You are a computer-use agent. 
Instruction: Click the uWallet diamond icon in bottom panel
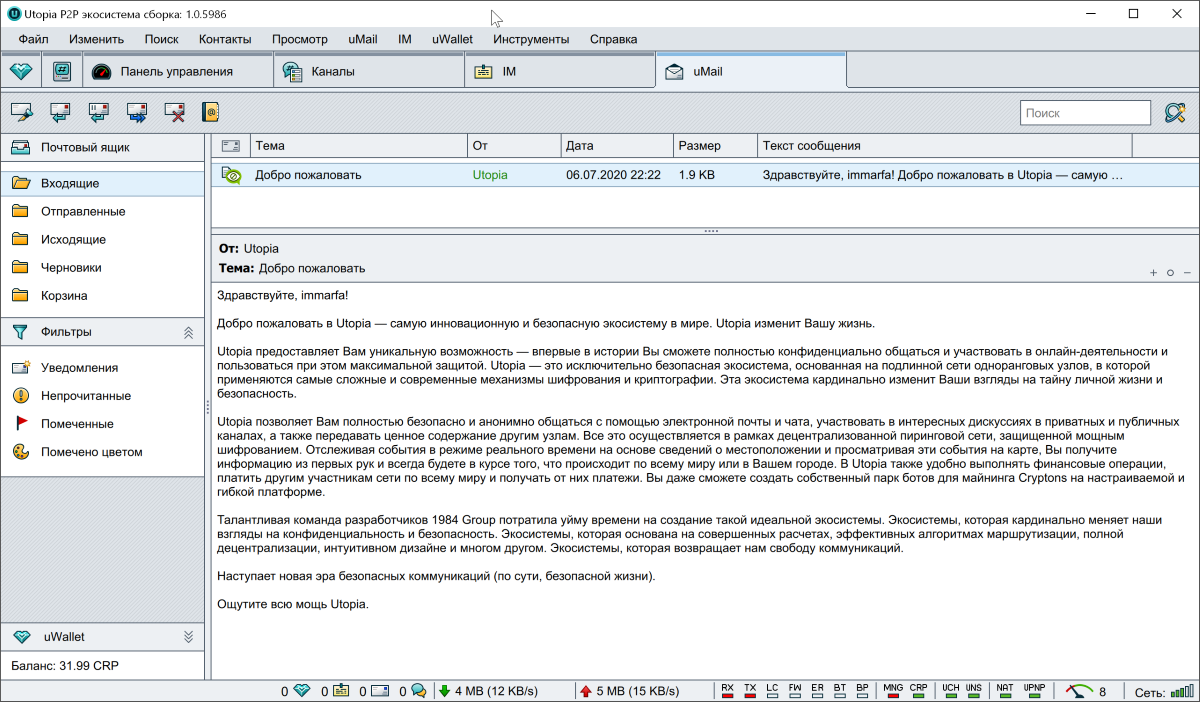pyautogui.click(x=21, y=637)
